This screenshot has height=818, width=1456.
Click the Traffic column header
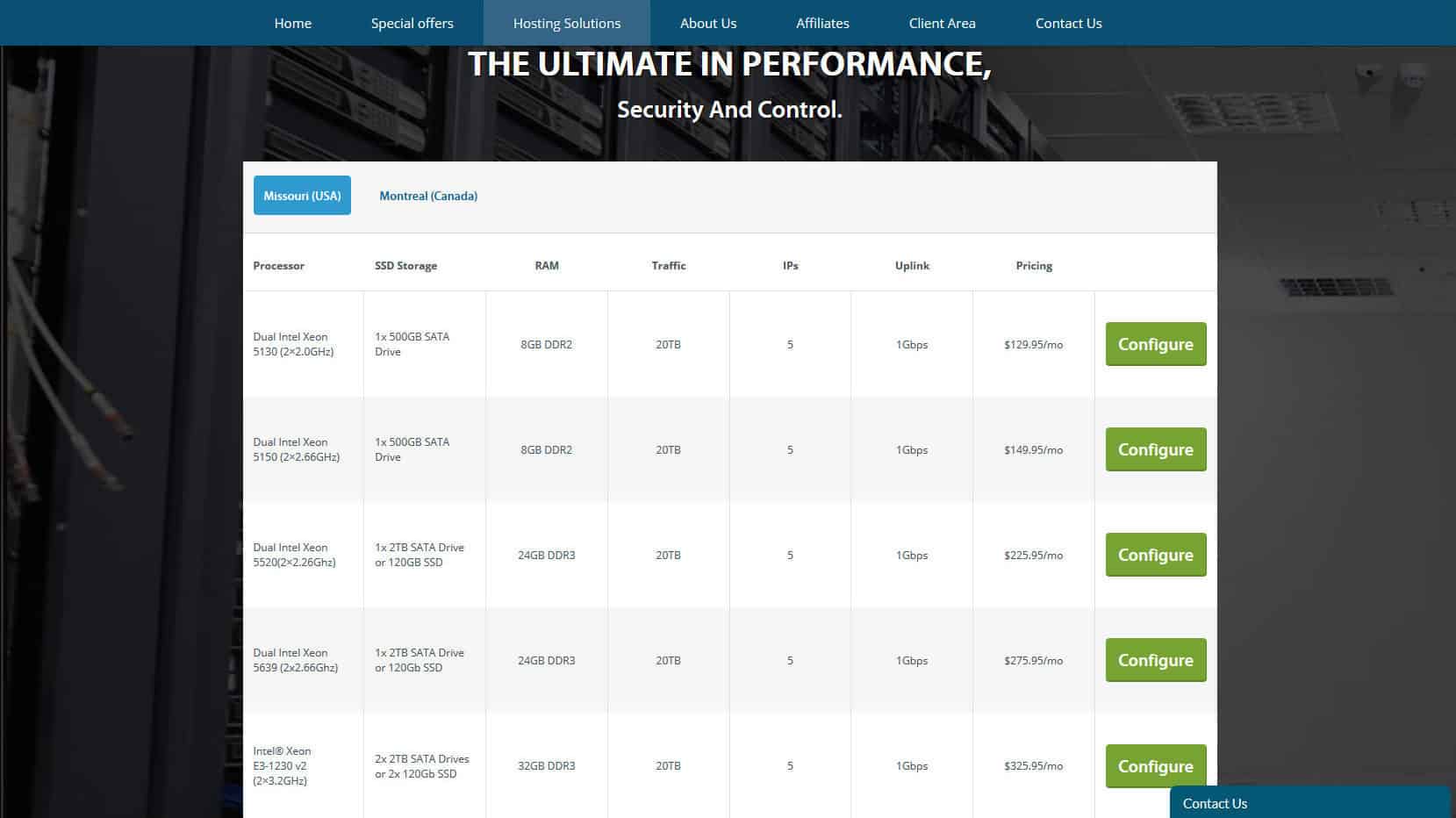pyautogui.click(x=669, y=266)
